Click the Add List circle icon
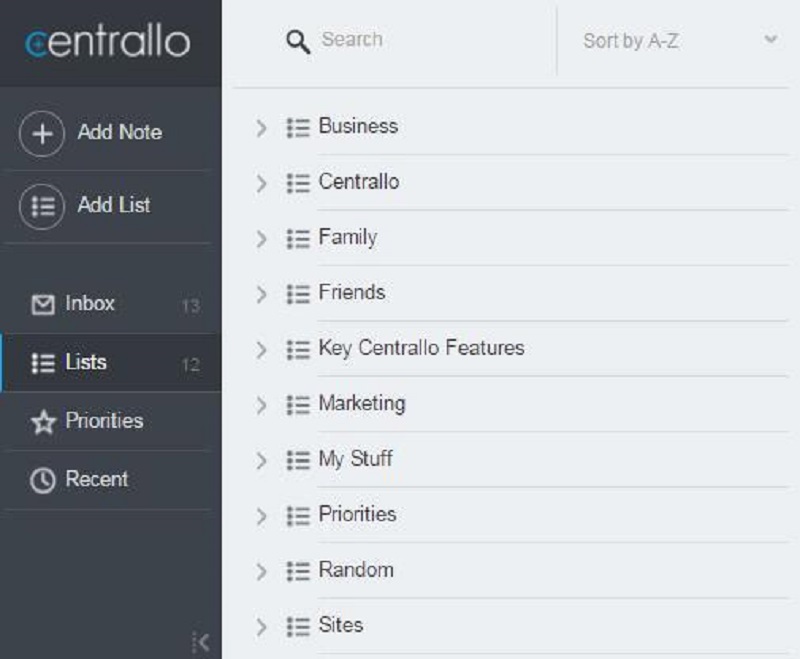The width and height of the screenshot is (800, 659). tap(42, 207)
